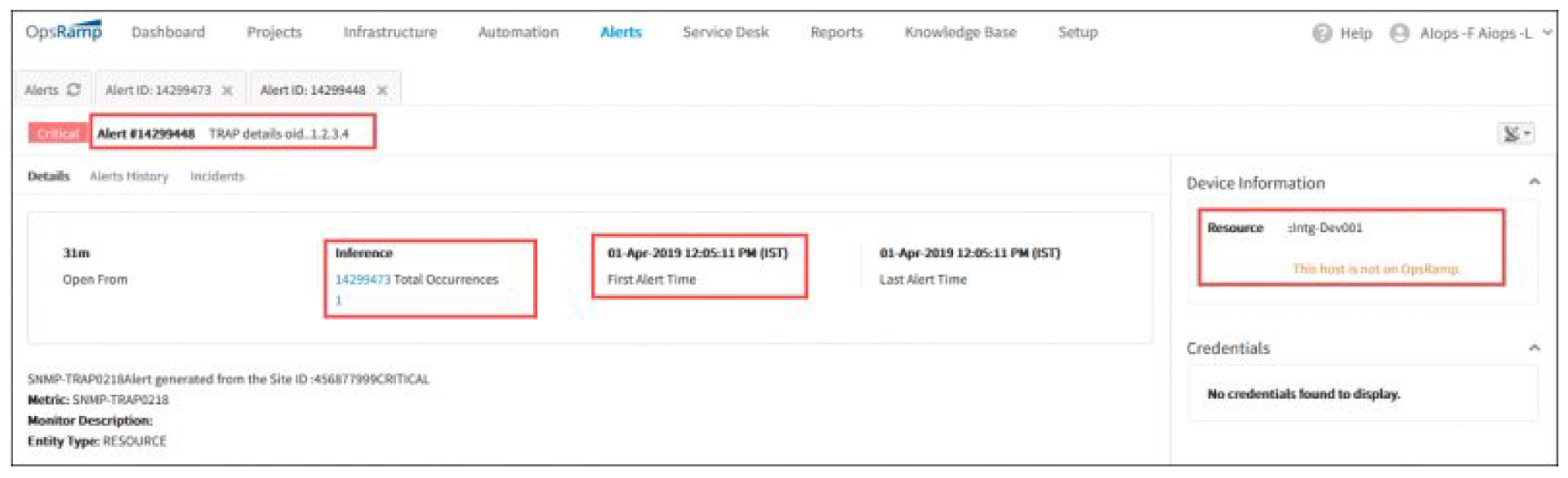1568x478 pixels.
Task: Collapse the Credentials panel
Action: coord(1534,348)
